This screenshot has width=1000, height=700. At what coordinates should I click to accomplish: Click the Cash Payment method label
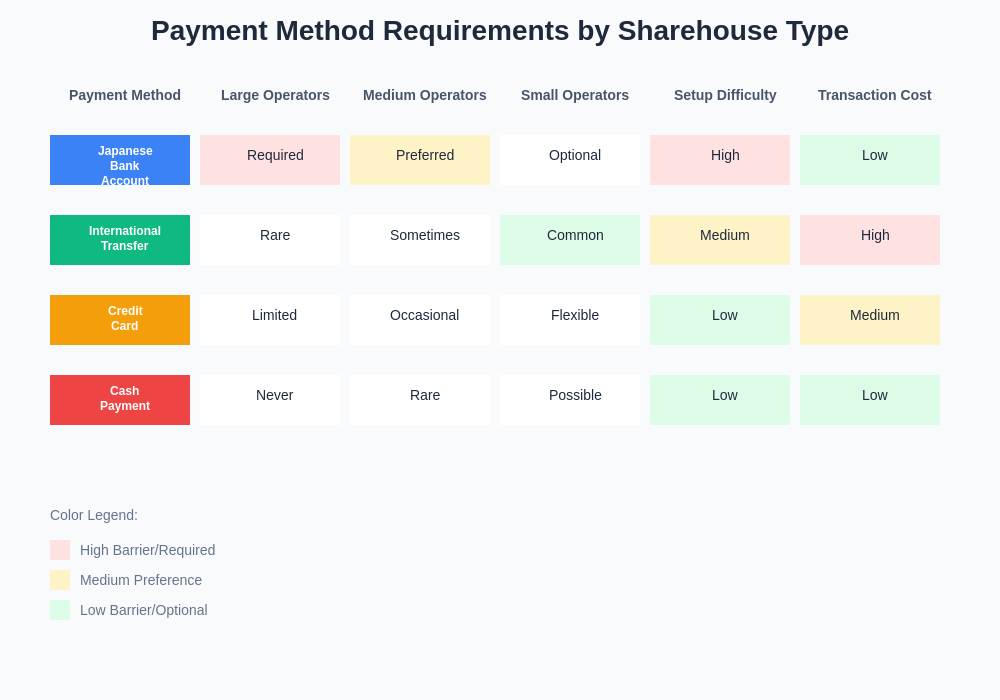click(120, 400)
